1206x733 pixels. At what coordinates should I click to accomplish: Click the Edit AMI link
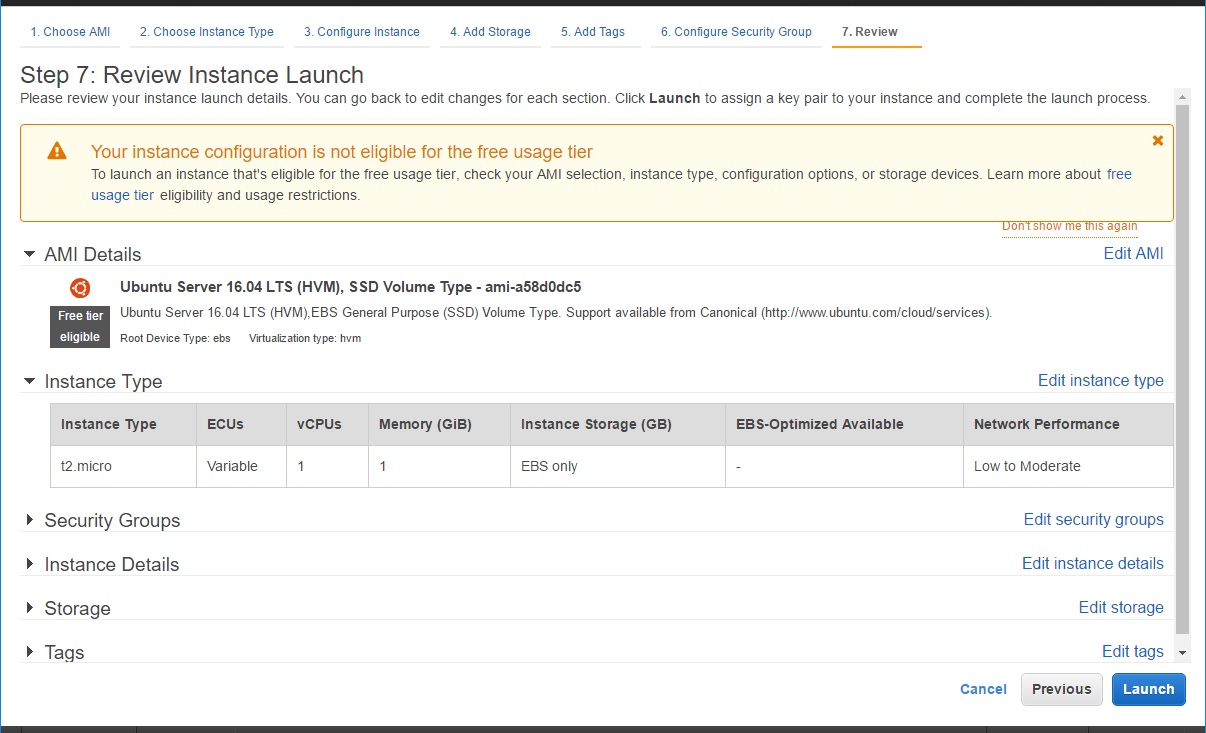tap(1134, 254)
